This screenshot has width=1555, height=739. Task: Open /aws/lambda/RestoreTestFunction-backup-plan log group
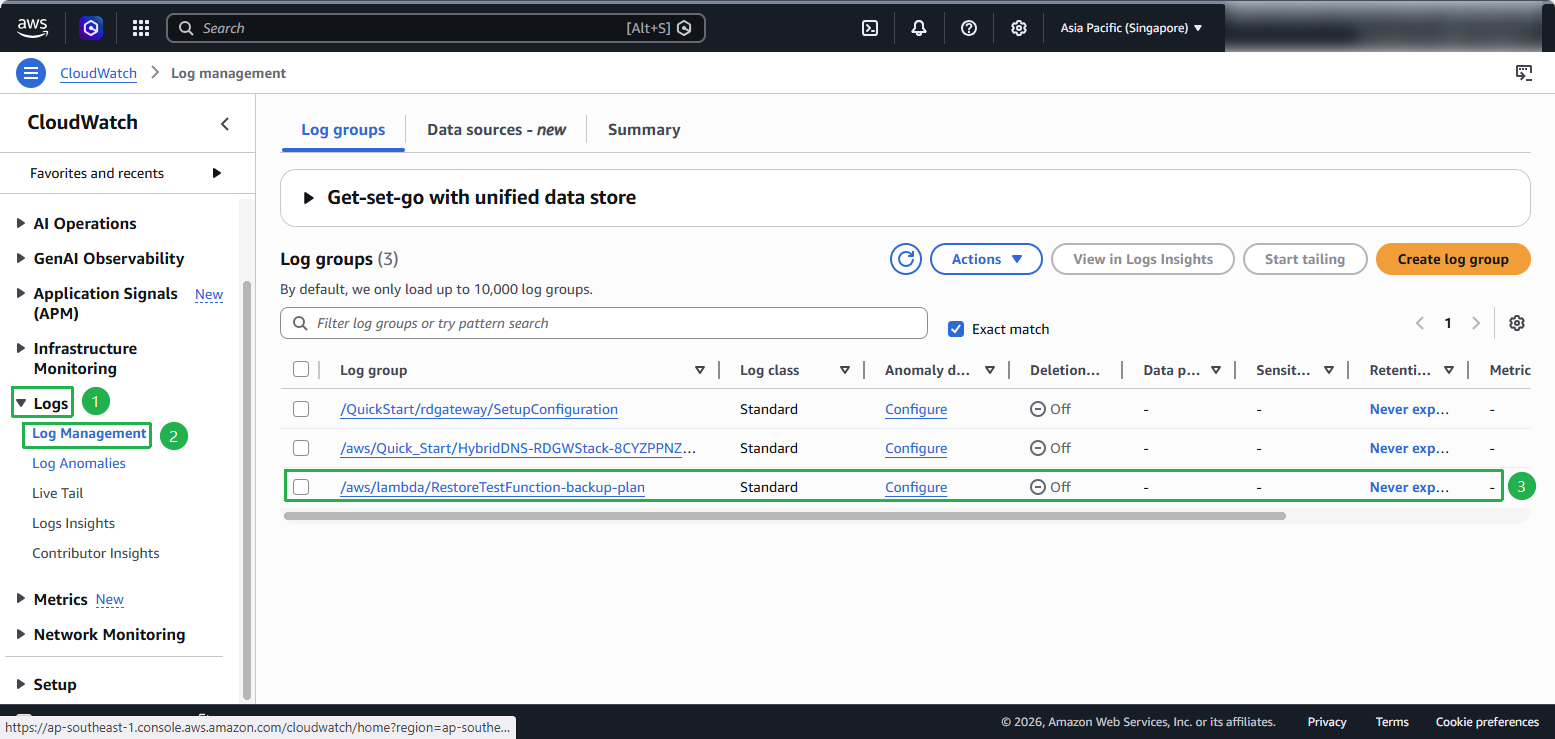[x=492, y=487]
